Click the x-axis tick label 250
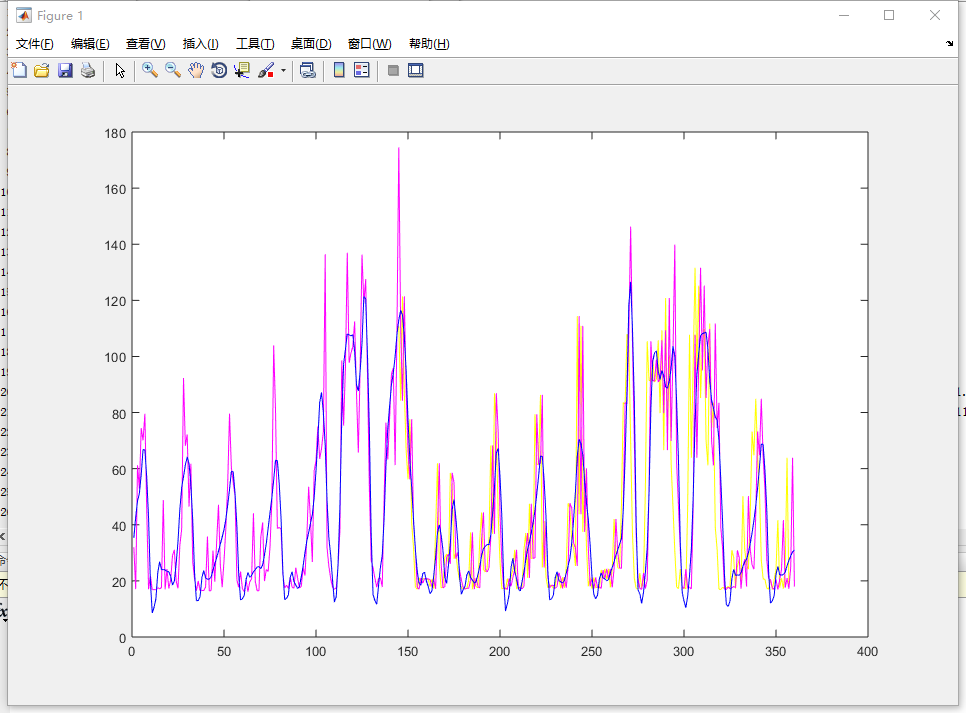Screen dimensions: 966x713 coord(591,651)
